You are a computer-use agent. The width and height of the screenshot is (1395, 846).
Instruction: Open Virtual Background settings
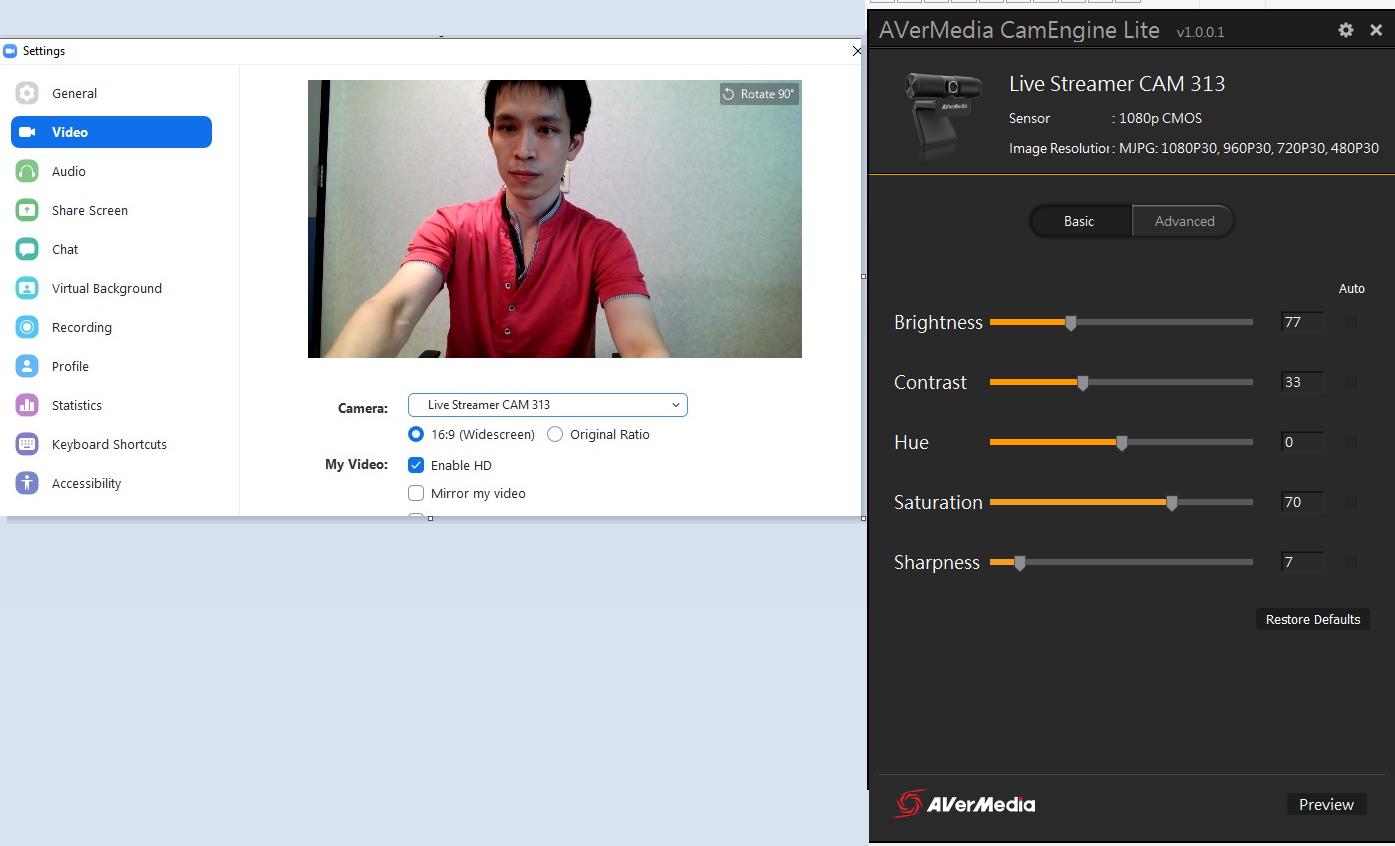111,288
